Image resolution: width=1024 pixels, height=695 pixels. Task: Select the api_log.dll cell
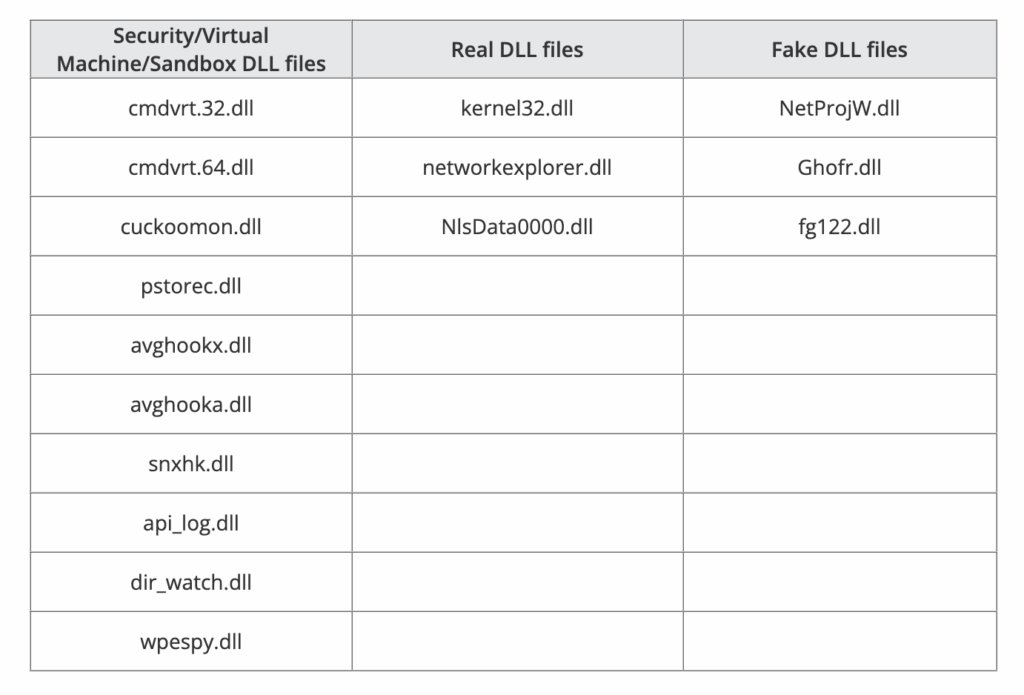pos(191,522)
